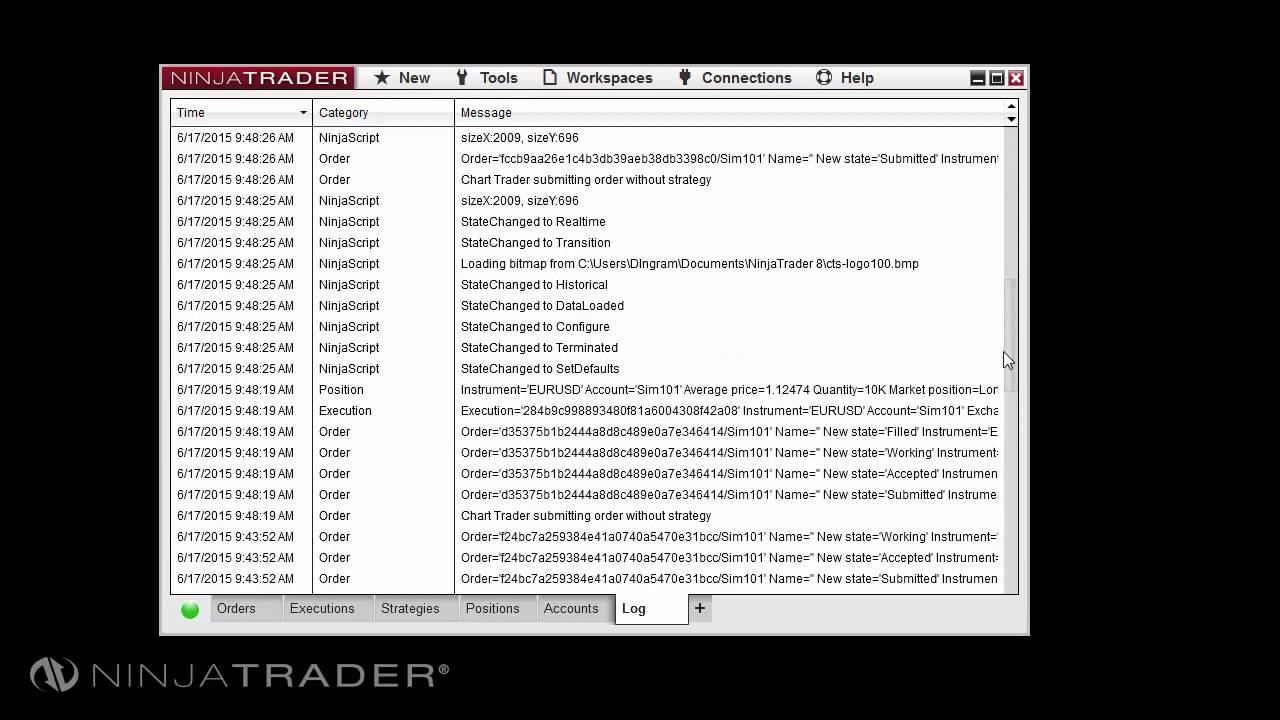This screenshot has width=1280, height=720.
Task: Select the Execution='284b9c998893480f' message
Action: click(729, 411)
